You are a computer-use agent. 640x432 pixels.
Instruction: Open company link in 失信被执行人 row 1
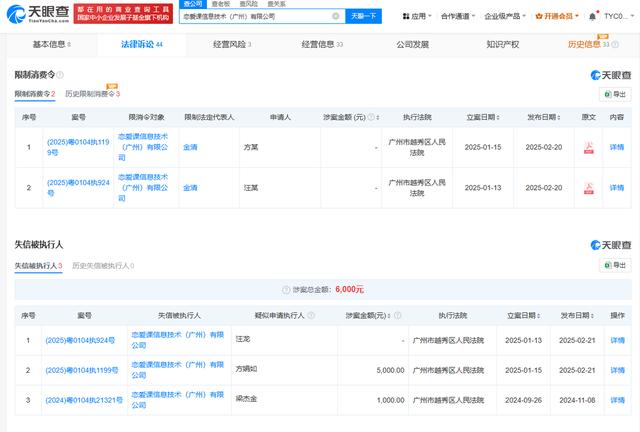coord(178,340)
